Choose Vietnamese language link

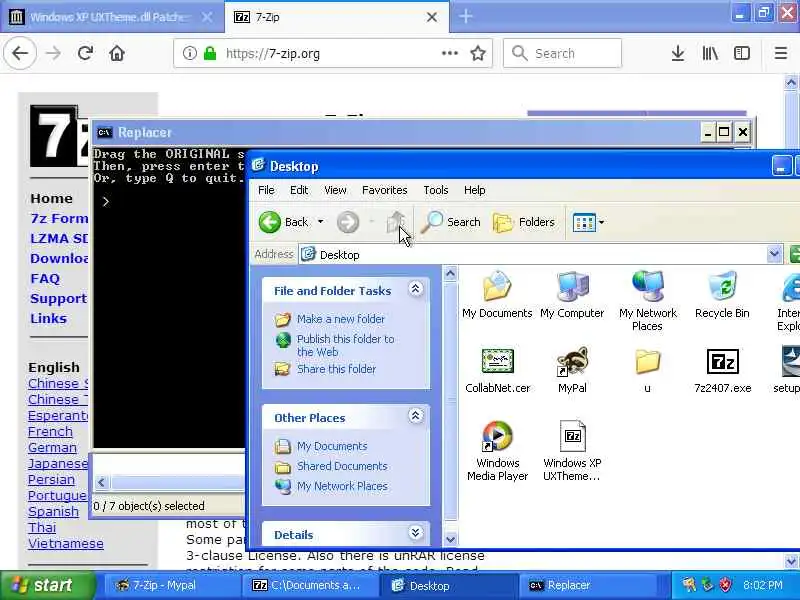point(66,544)
